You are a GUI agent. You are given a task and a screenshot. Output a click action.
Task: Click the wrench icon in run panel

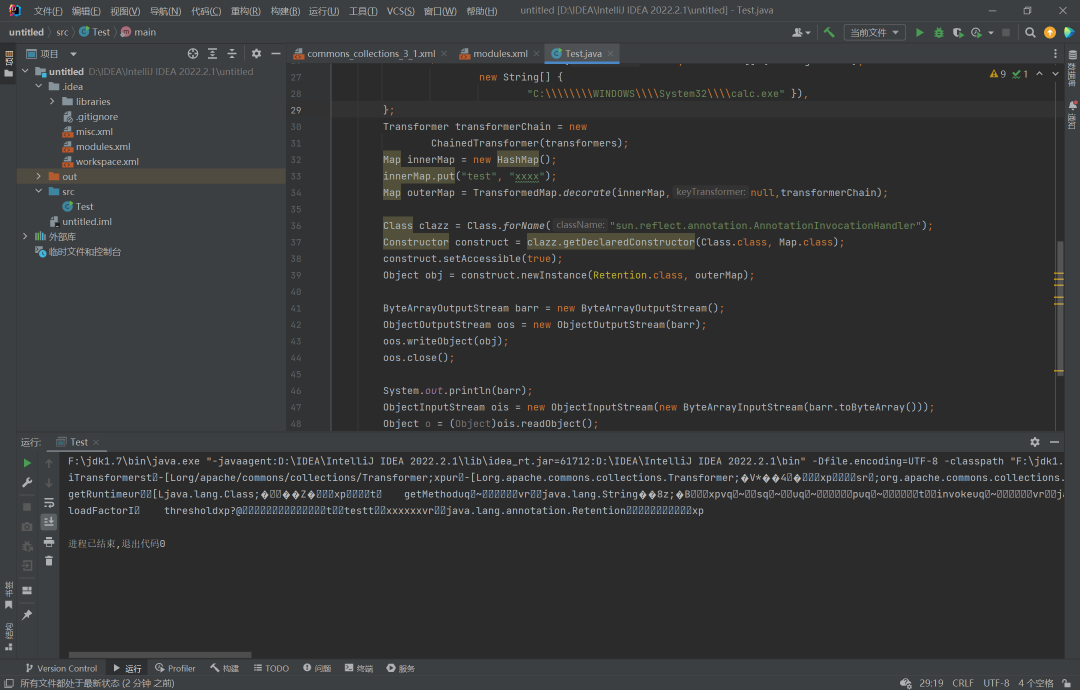click(27, 483)
